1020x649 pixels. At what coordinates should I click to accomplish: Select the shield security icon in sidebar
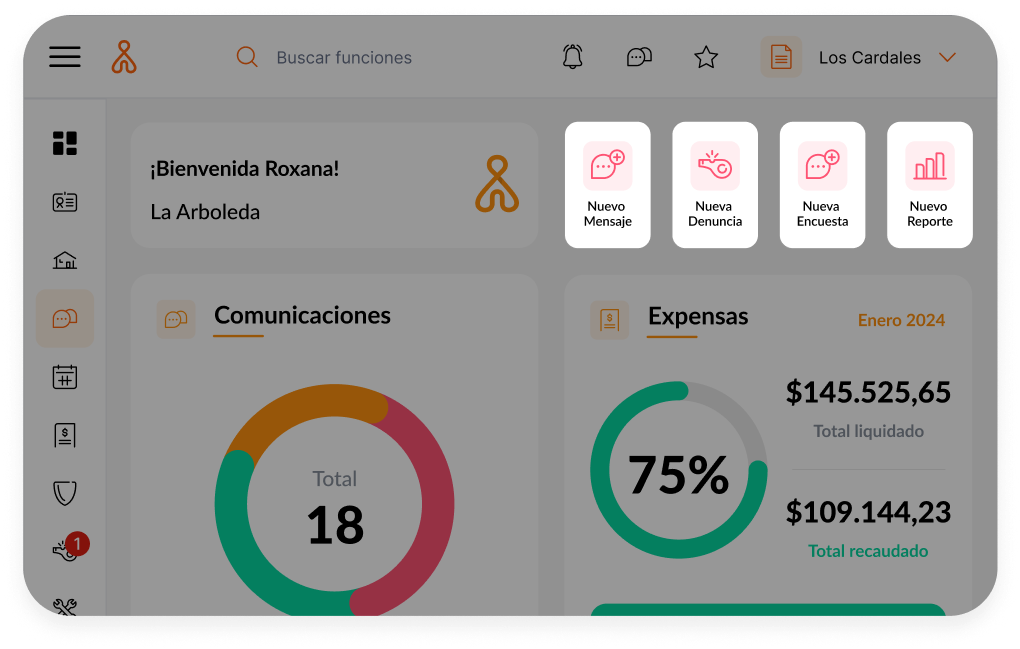(x=65, y=492)
